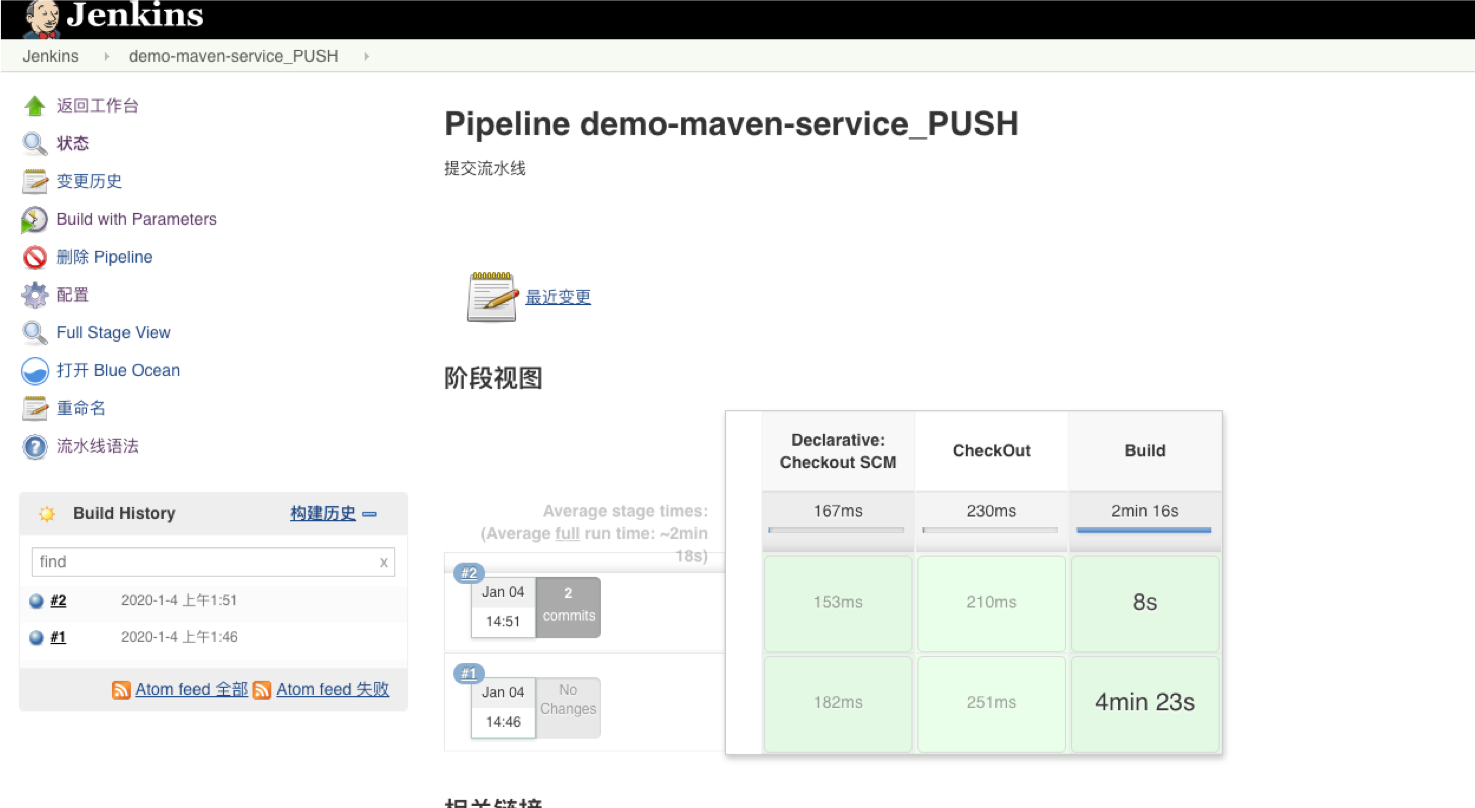Click the 流水线语法 help icon
1475x808 pixels.
tap(35, 447)
